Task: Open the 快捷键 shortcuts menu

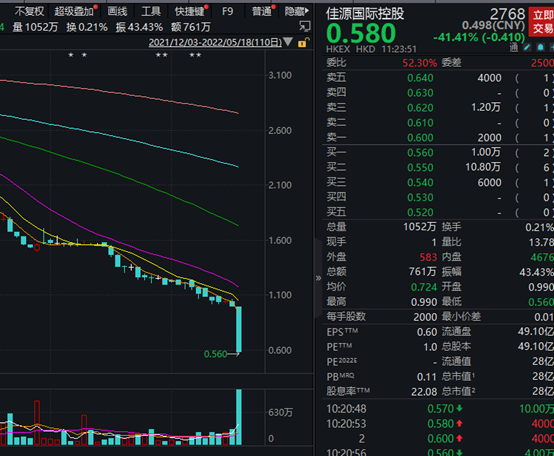Action: [190, 12]
